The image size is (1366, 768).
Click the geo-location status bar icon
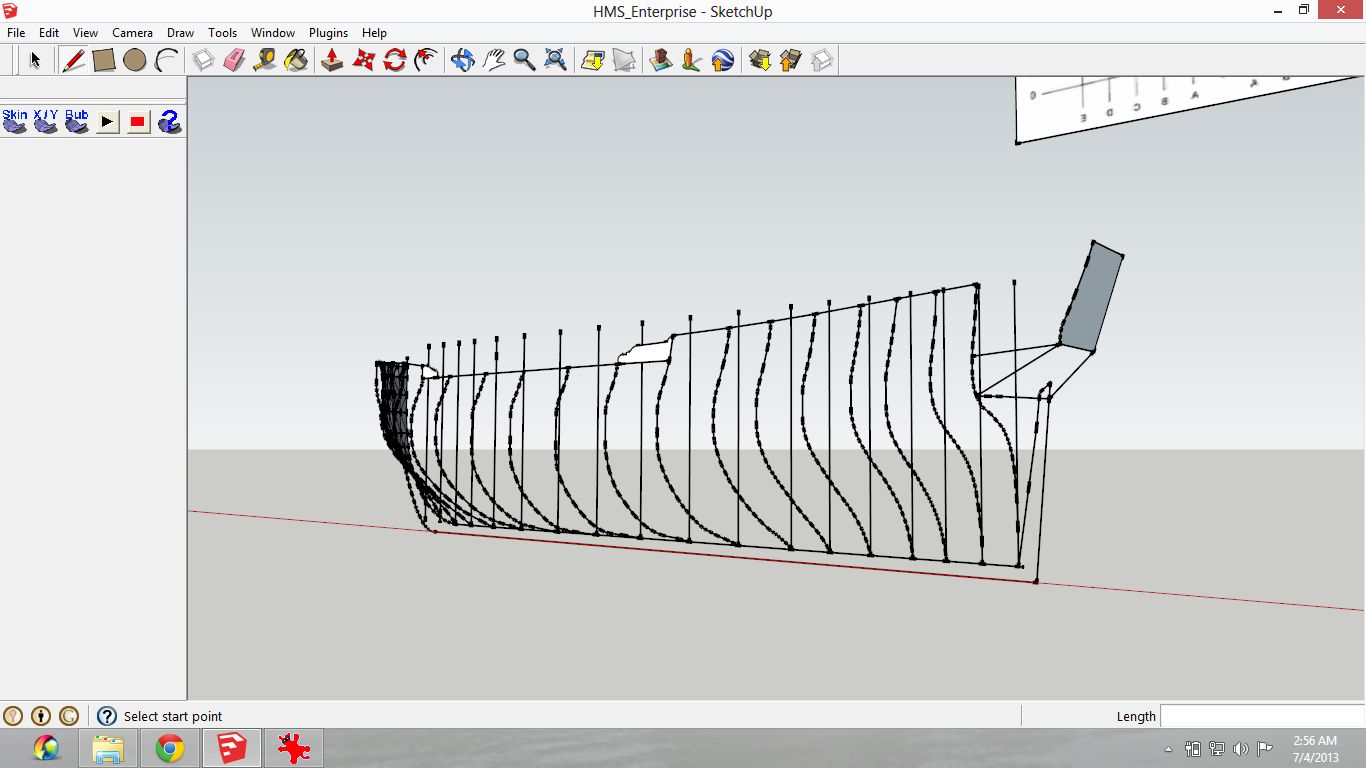tap(13, 716)
